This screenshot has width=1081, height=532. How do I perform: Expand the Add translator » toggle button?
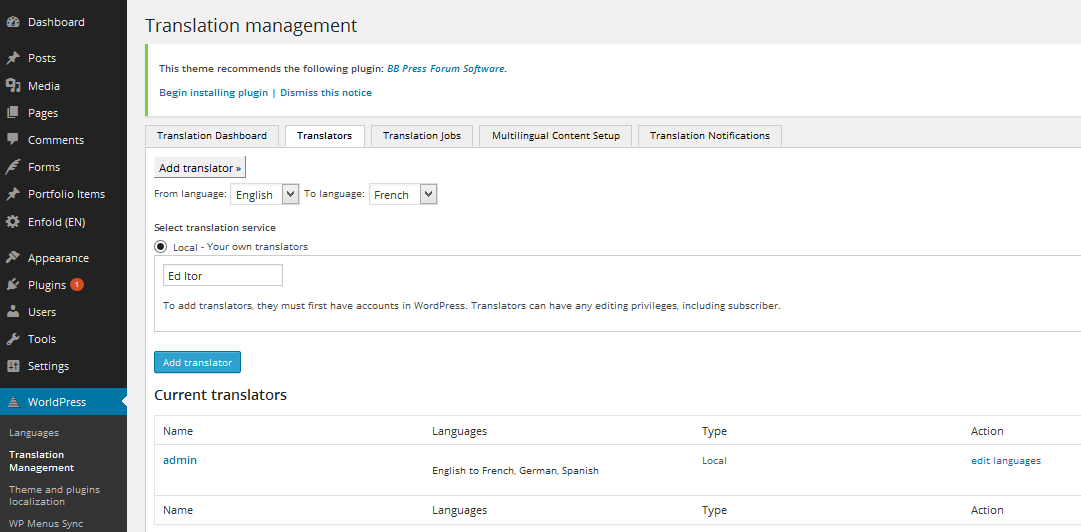pyautogui.click(x=200, y=167)
